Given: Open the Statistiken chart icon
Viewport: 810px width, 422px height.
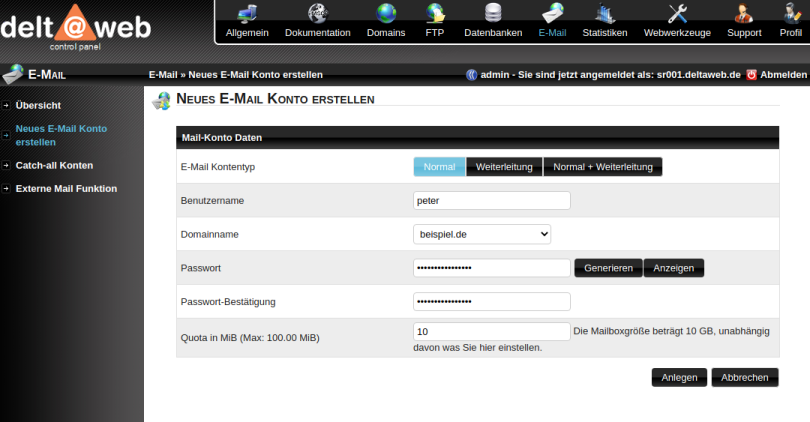Looking at the screenshot, I should pos(604,14).
